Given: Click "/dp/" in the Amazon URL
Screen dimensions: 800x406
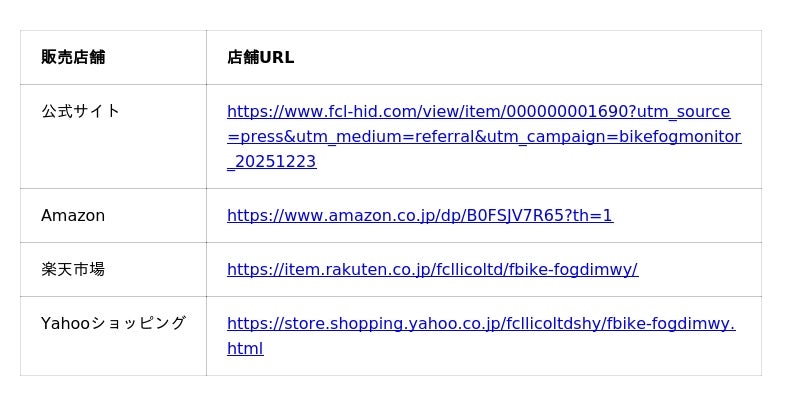Looking at the screenshot, I should tap(451, 215).
